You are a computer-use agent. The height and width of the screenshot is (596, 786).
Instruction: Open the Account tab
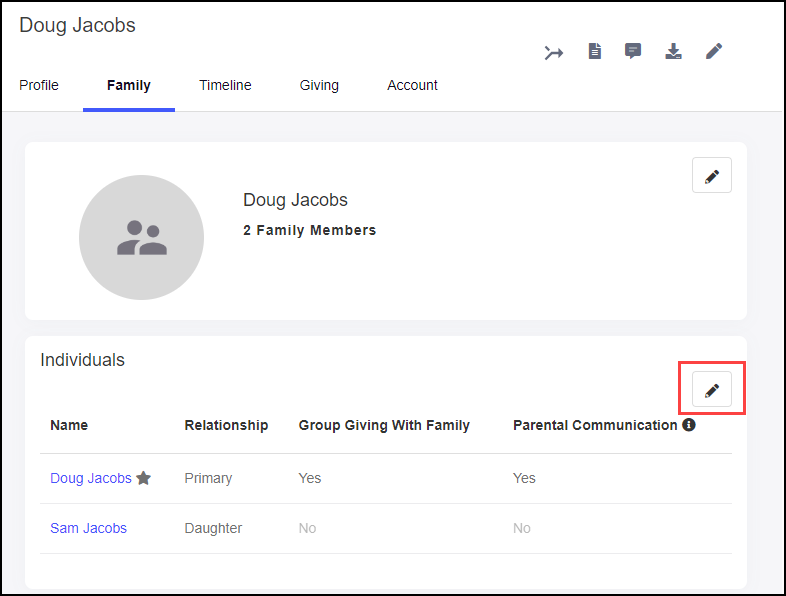412,85
